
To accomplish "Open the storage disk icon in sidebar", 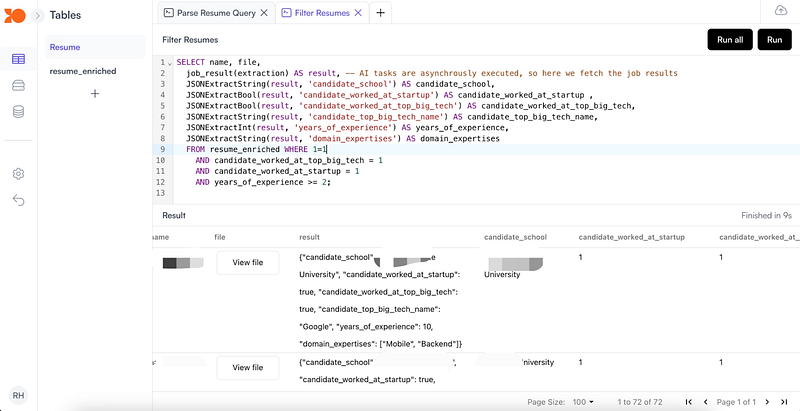I will (18, 86).
